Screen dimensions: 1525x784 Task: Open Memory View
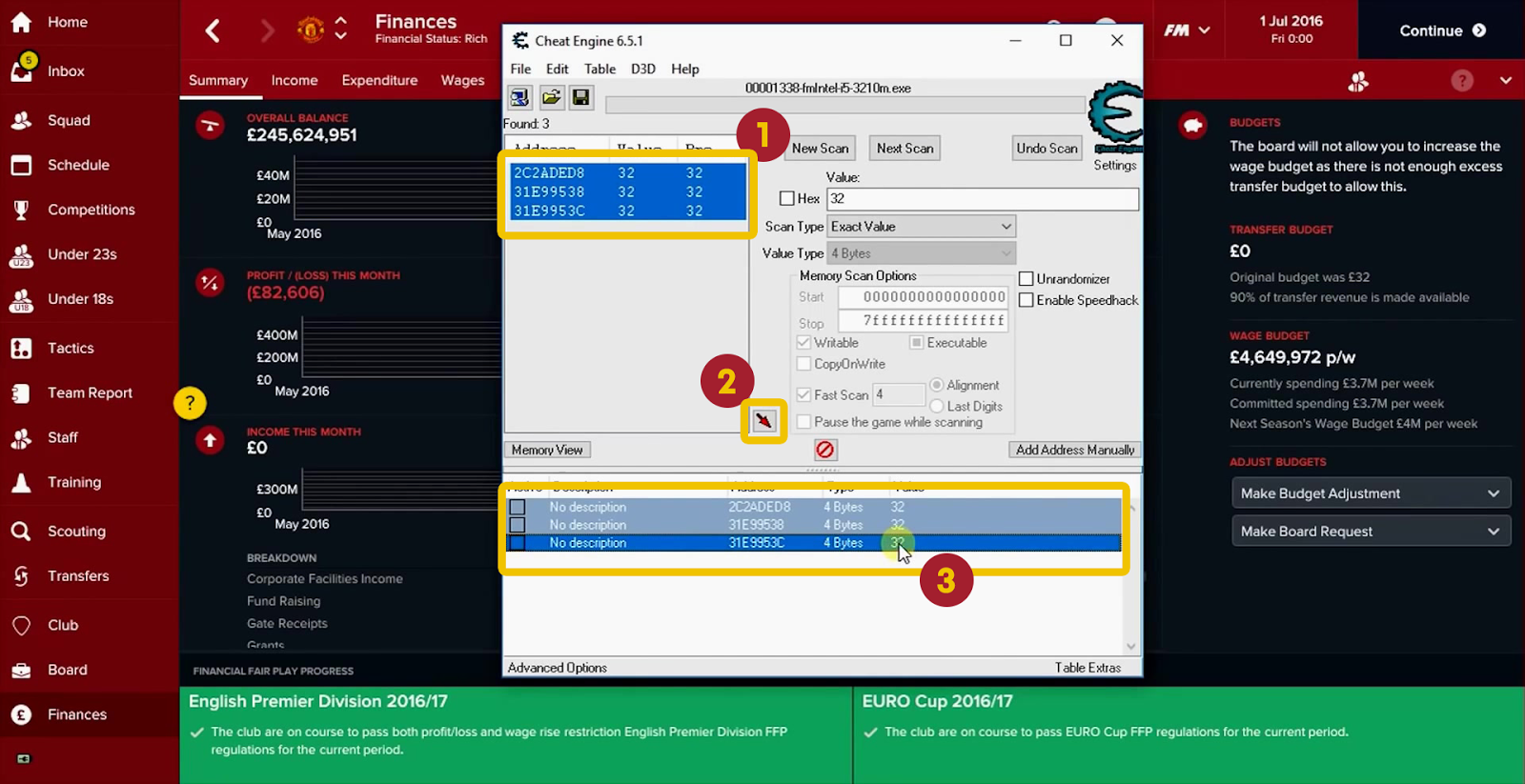547,450
